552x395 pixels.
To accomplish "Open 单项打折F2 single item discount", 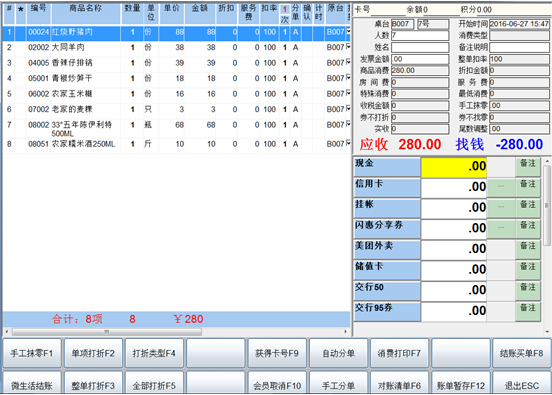I will coord(93,353).
